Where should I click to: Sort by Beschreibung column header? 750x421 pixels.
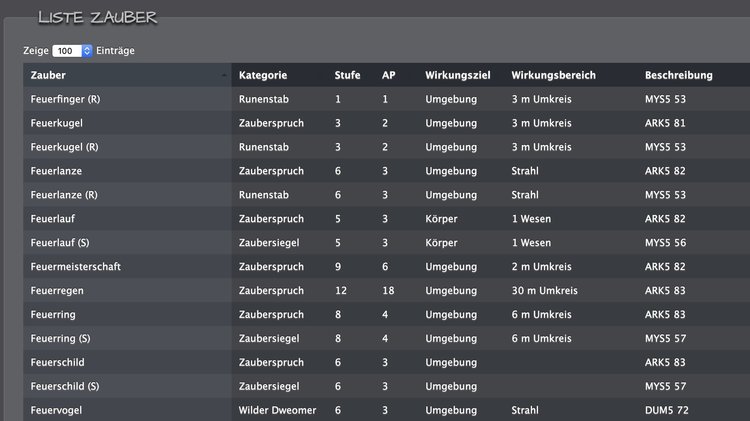(678, 75)
